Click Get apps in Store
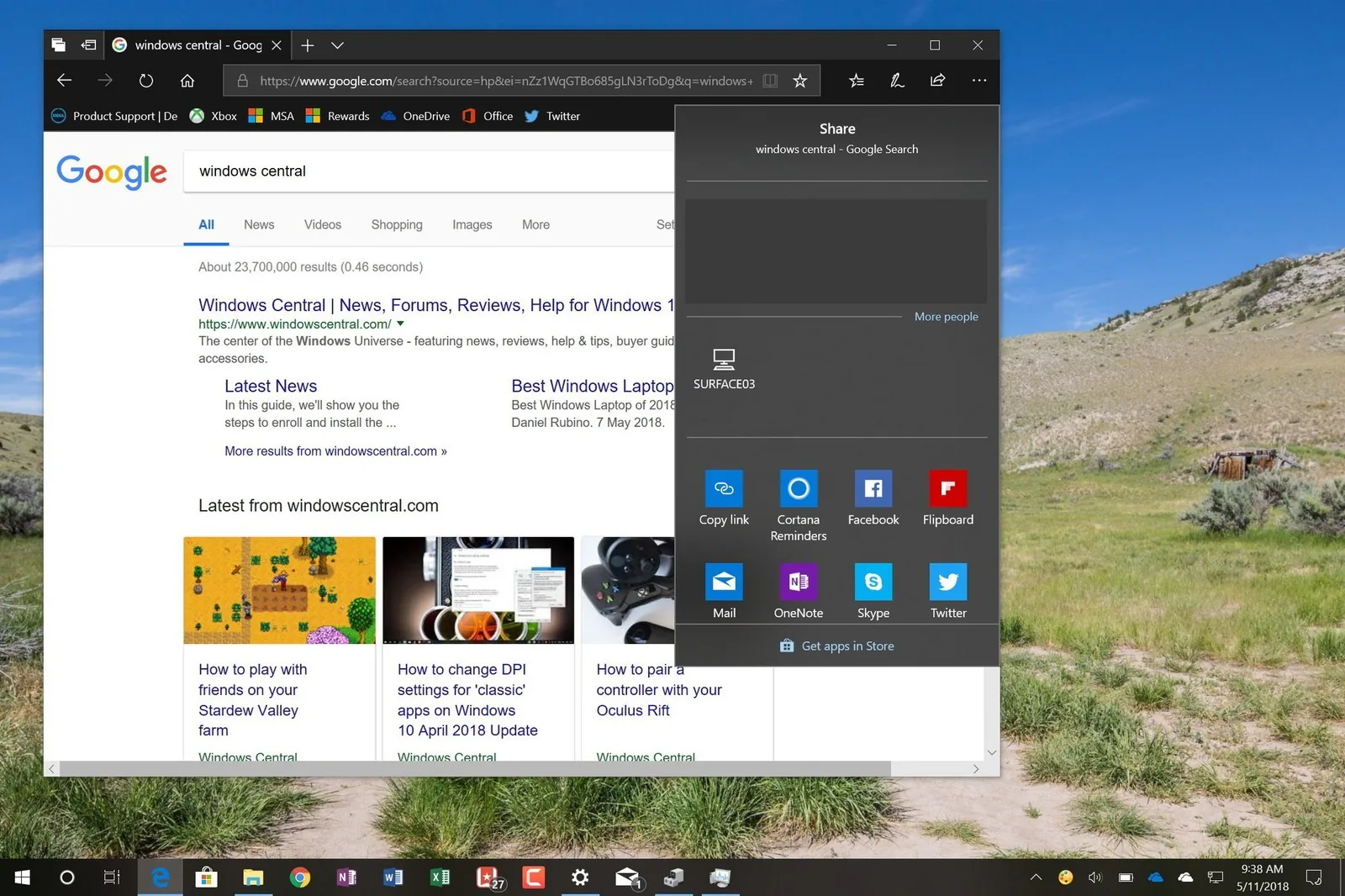Image resolution: width=1345 pixels, height=896 pixels. coord(837,646)
